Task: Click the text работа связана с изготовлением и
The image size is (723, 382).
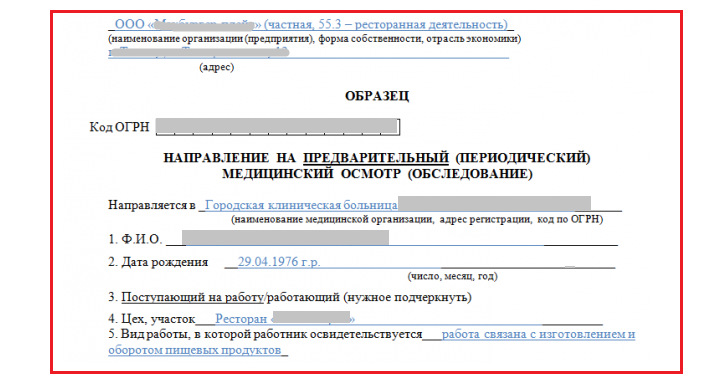Action: click(x=538, y=334)
